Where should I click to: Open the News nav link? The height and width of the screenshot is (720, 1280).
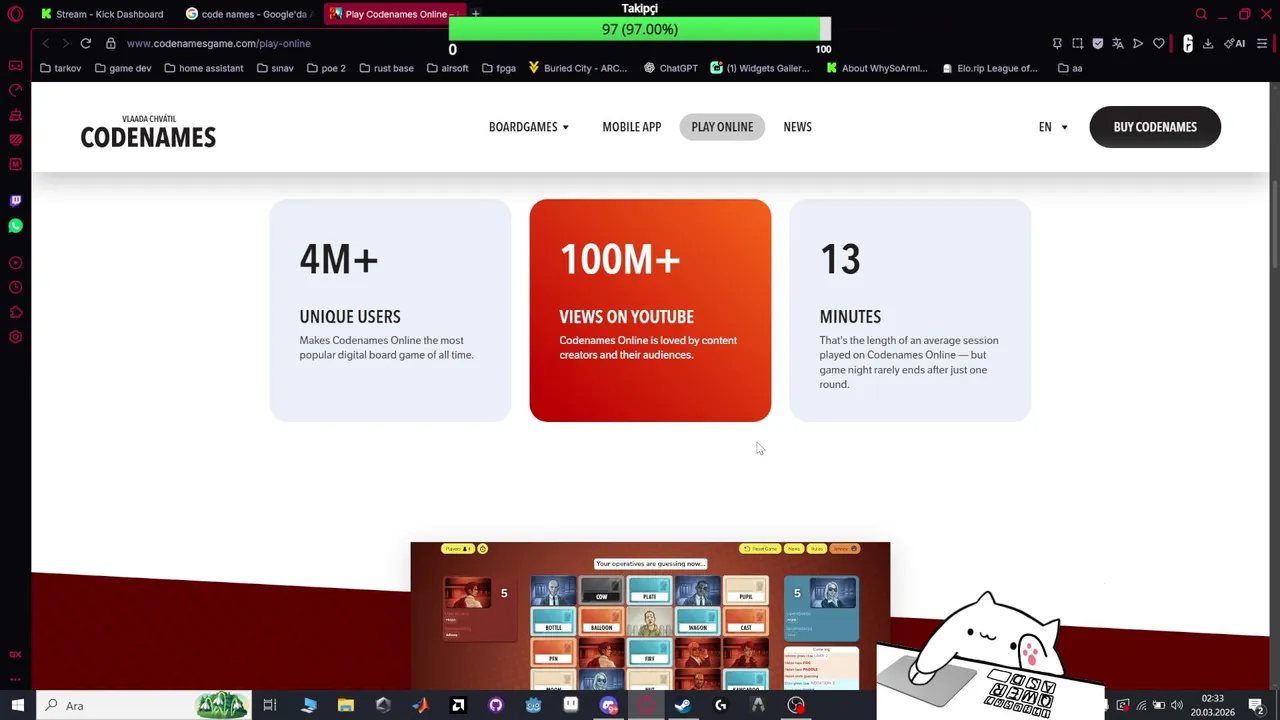797,127
